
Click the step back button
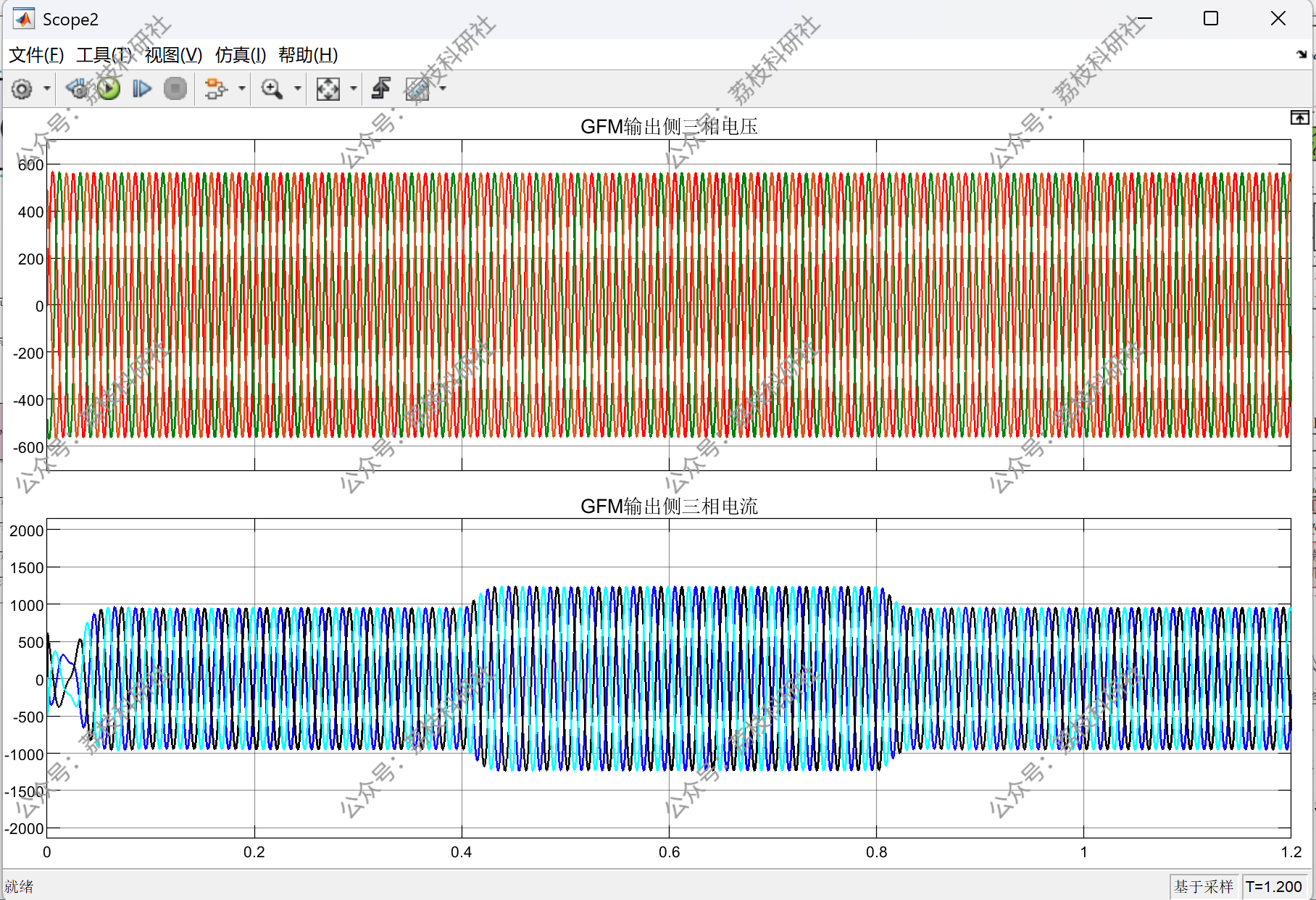pyautogui.click(x=77, y=89)
